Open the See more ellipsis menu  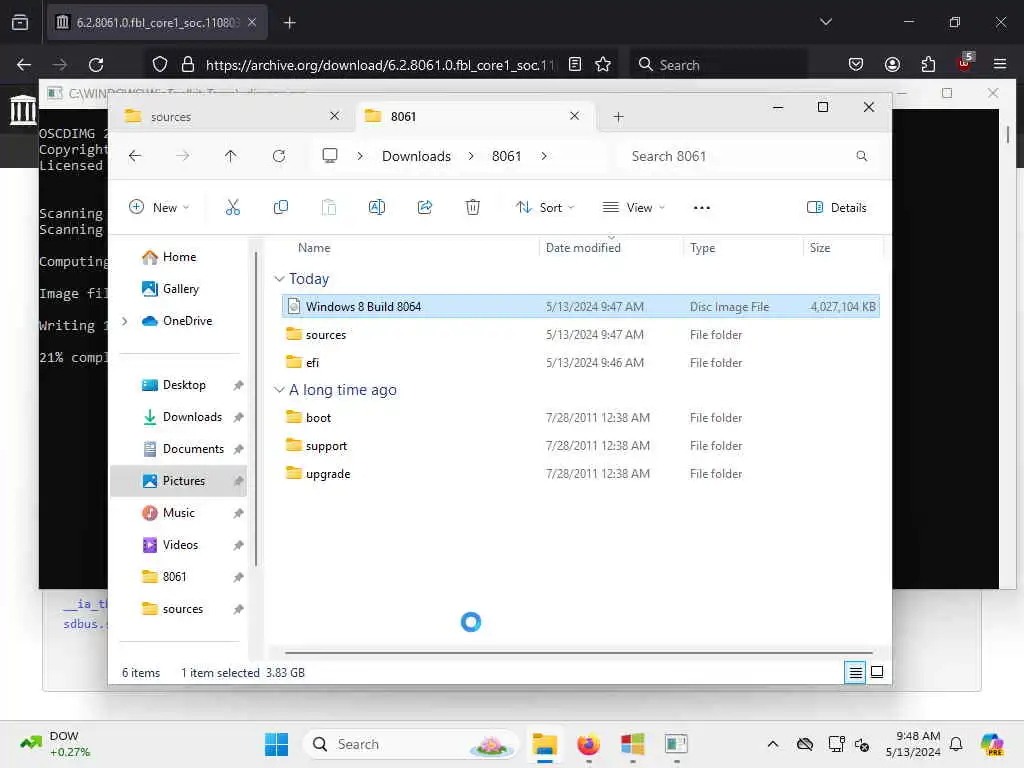tap(701, 208)
